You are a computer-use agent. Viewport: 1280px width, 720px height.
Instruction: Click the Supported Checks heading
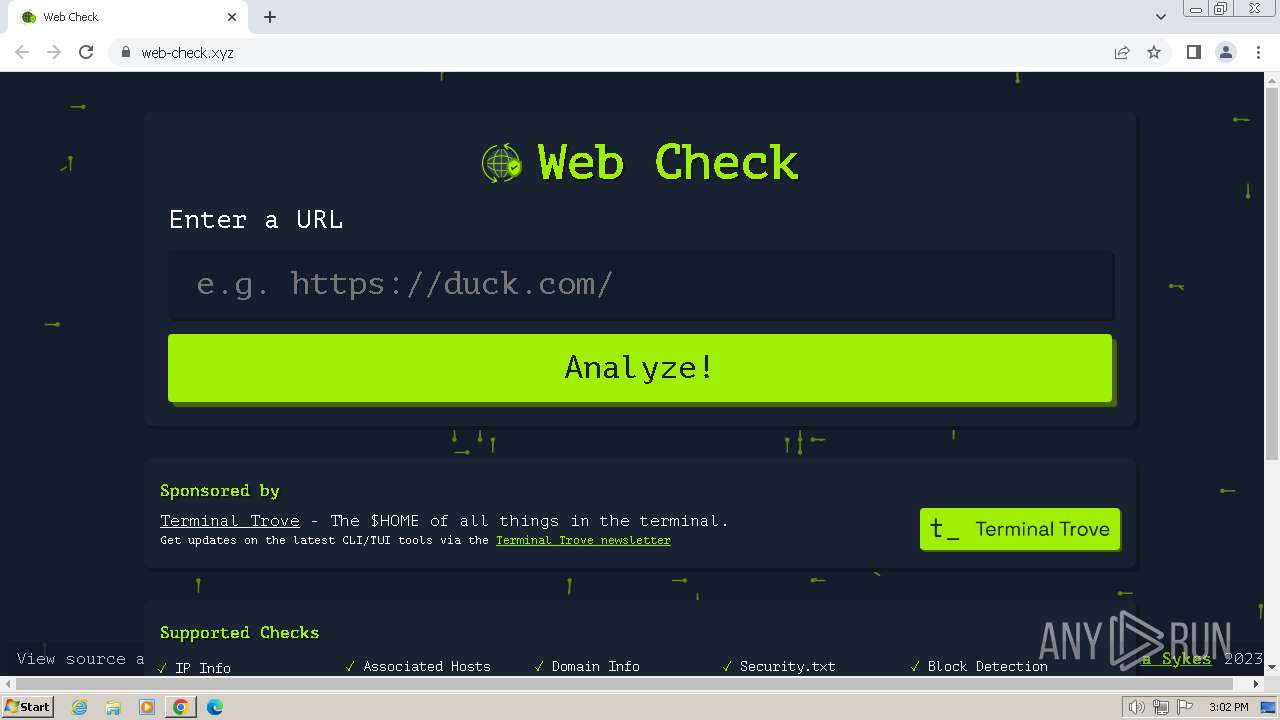[239, 633]
